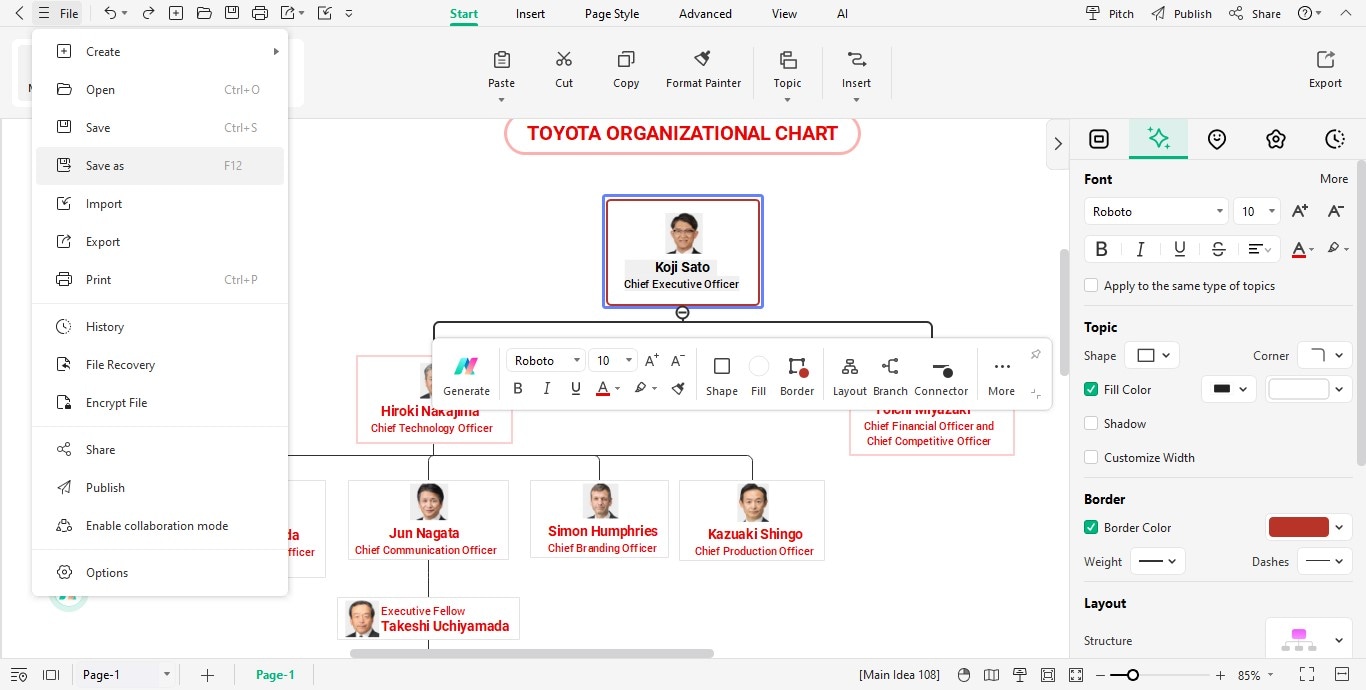
Task: Click the red Border Color swatch
Action: [1298, 527]
